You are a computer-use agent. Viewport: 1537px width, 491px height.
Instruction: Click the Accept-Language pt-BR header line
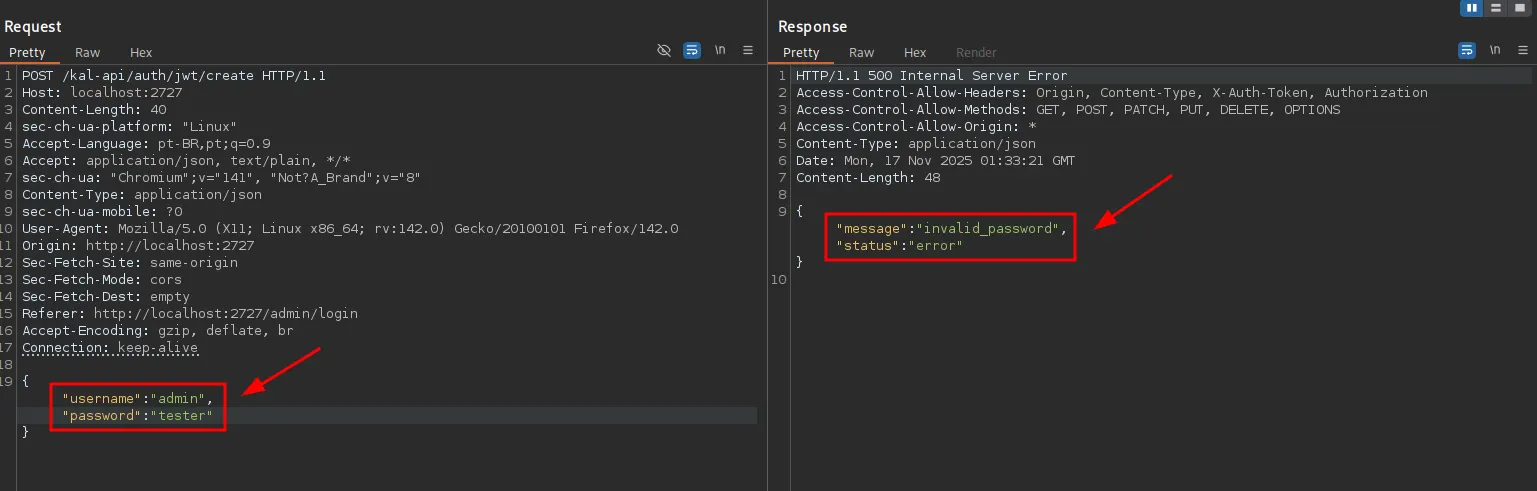(x=146, y=144)
